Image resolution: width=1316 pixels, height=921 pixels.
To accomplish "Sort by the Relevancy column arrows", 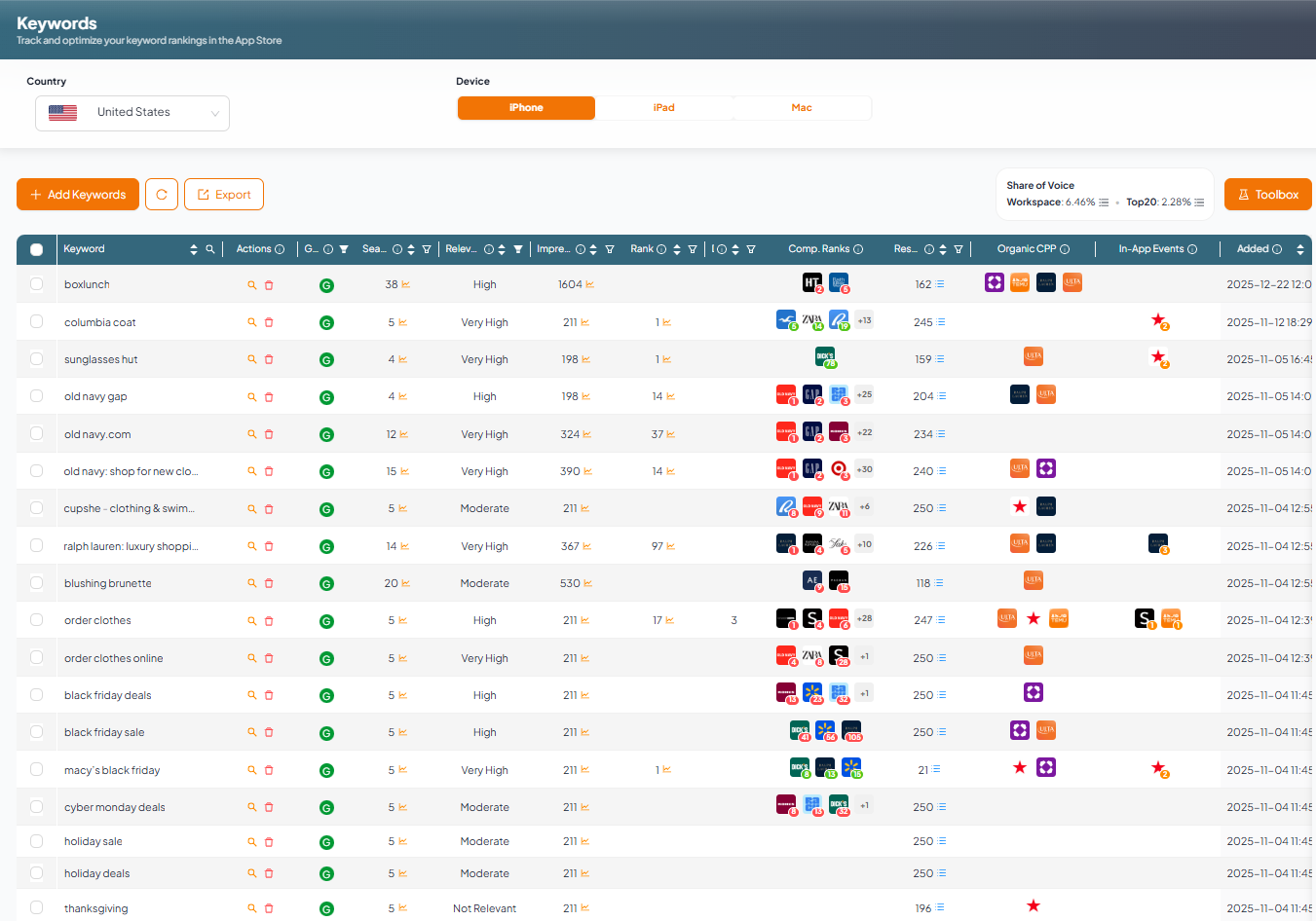I will click(x=502, y=249).
